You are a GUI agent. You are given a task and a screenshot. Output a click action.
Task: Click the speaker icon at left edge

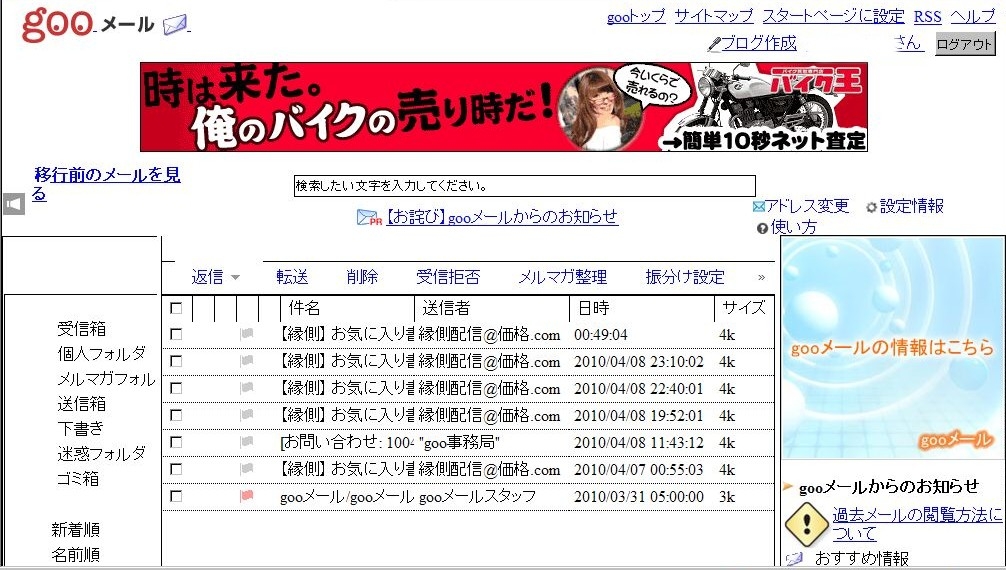click(13, 204)
